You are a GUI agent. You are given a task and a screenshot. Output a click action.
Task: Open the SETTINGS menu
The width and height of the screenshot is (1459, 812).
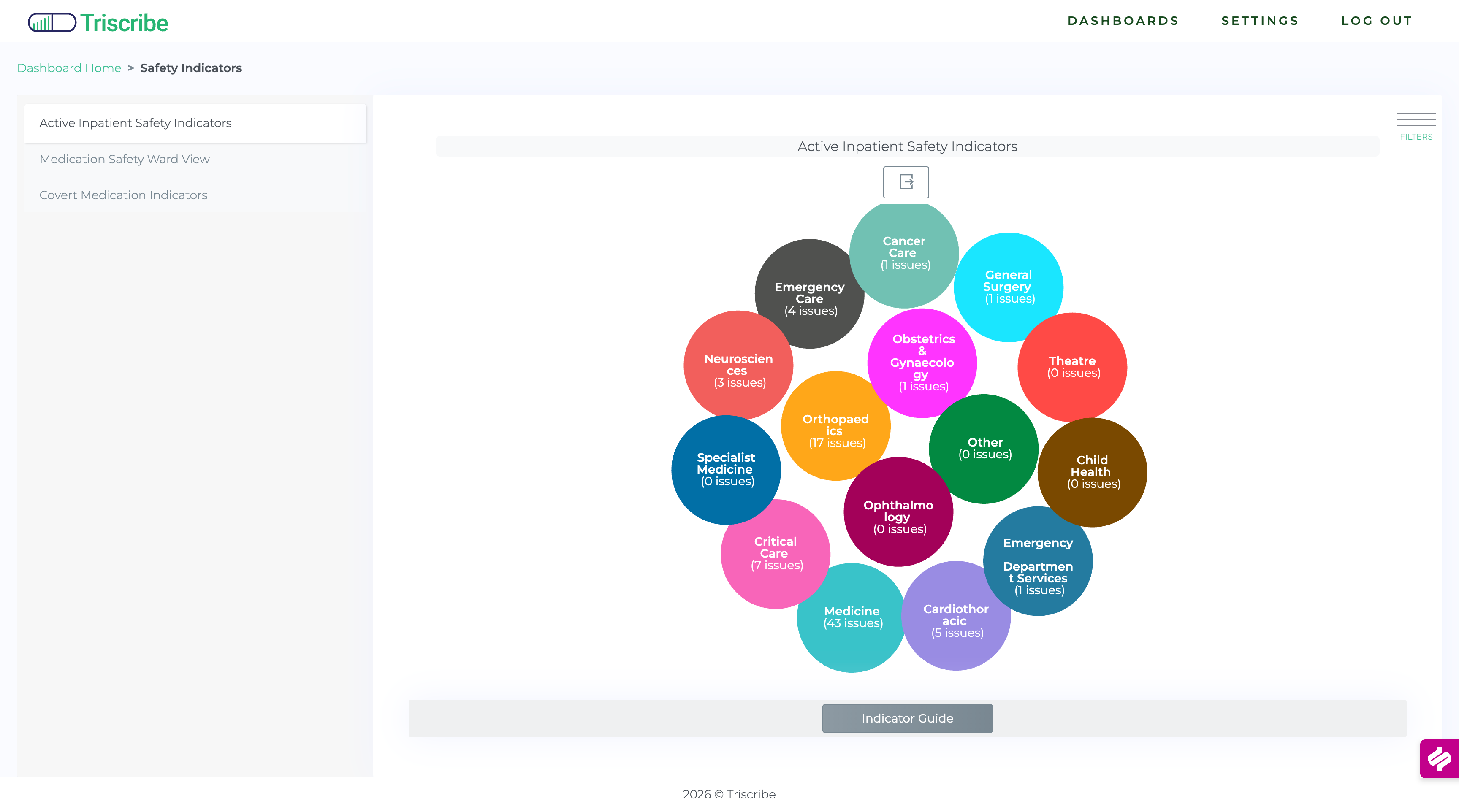1260,21
